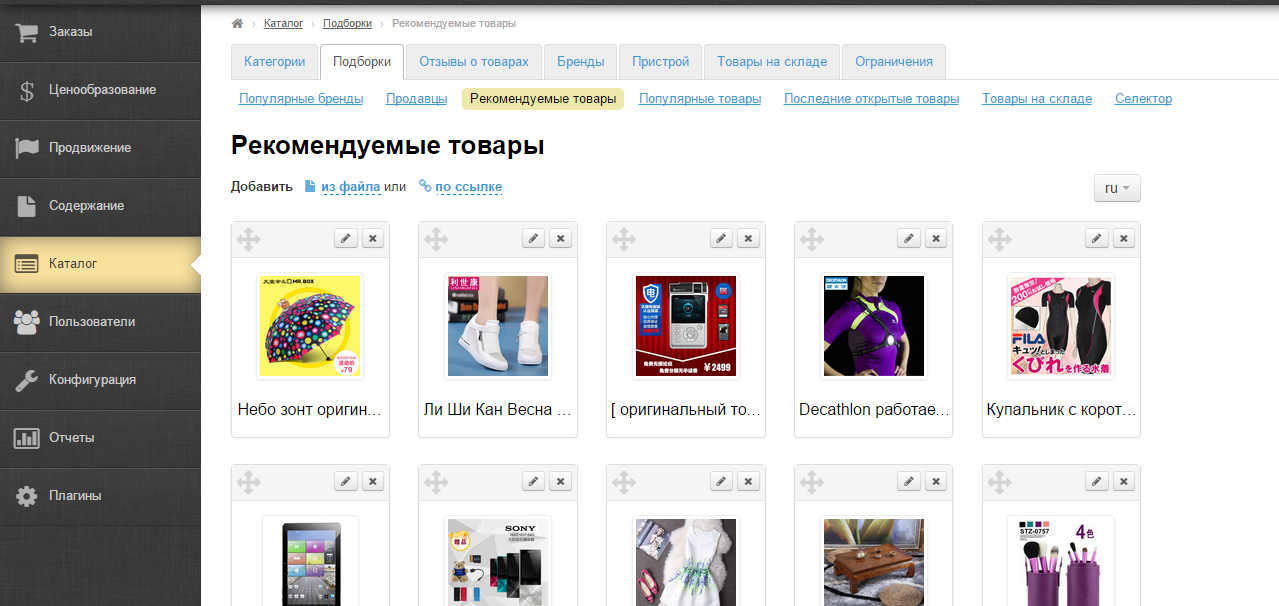Edit the Ли Ши Кан Весна product card
This screenshot has height=606, width=1279.
click(x=533, y=238)
